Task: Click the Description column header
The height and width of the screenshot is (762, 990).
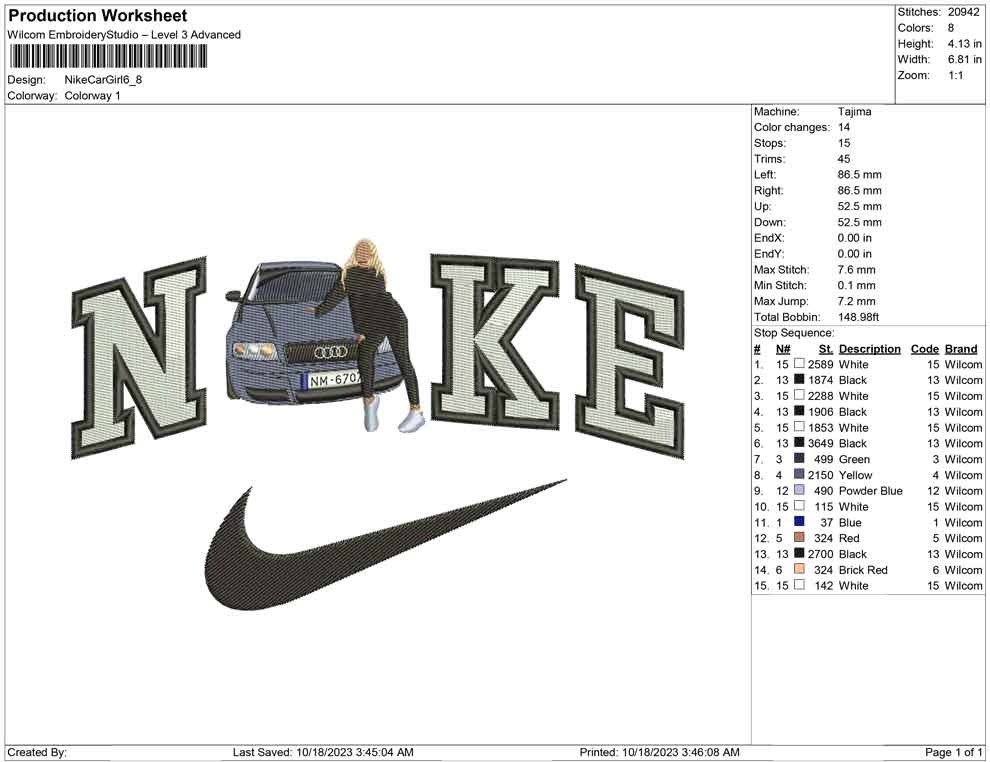Action: tap(869, 348)
